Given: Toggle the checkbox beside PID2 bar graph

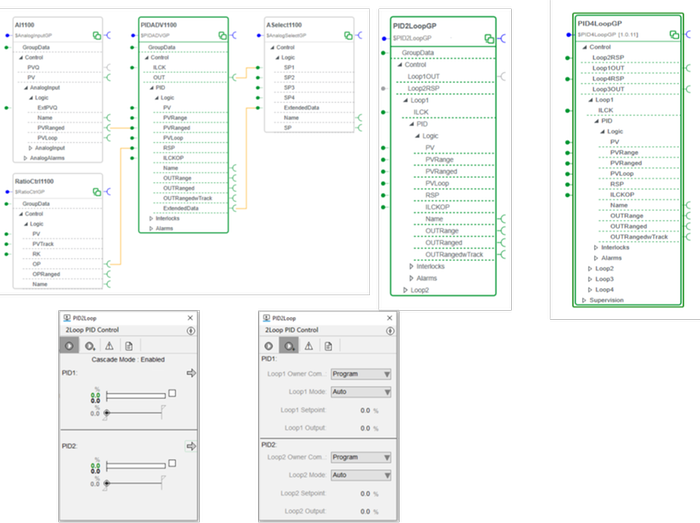Looking at the screenshot, I should [x=172, y=463].
